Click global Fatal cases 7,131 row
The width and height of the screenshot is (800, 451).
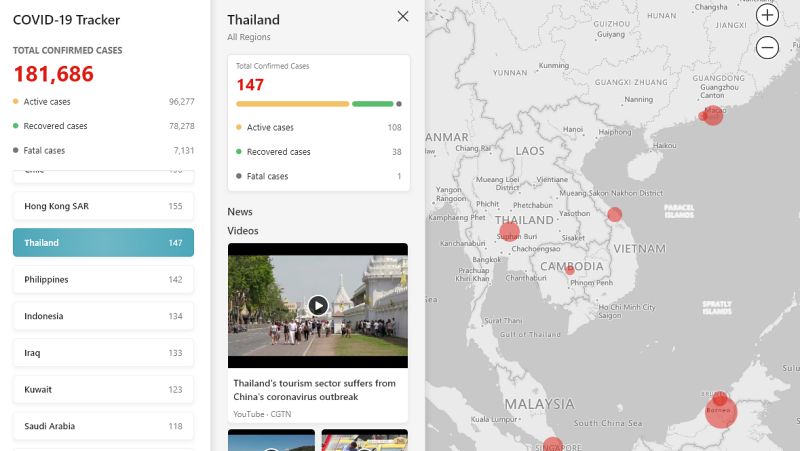click(x=104, y=151)
